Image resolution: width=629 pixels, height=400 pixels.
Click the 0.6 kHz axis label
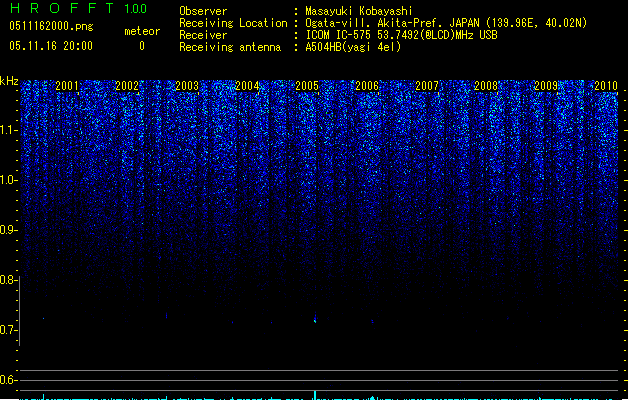(7, 380)
